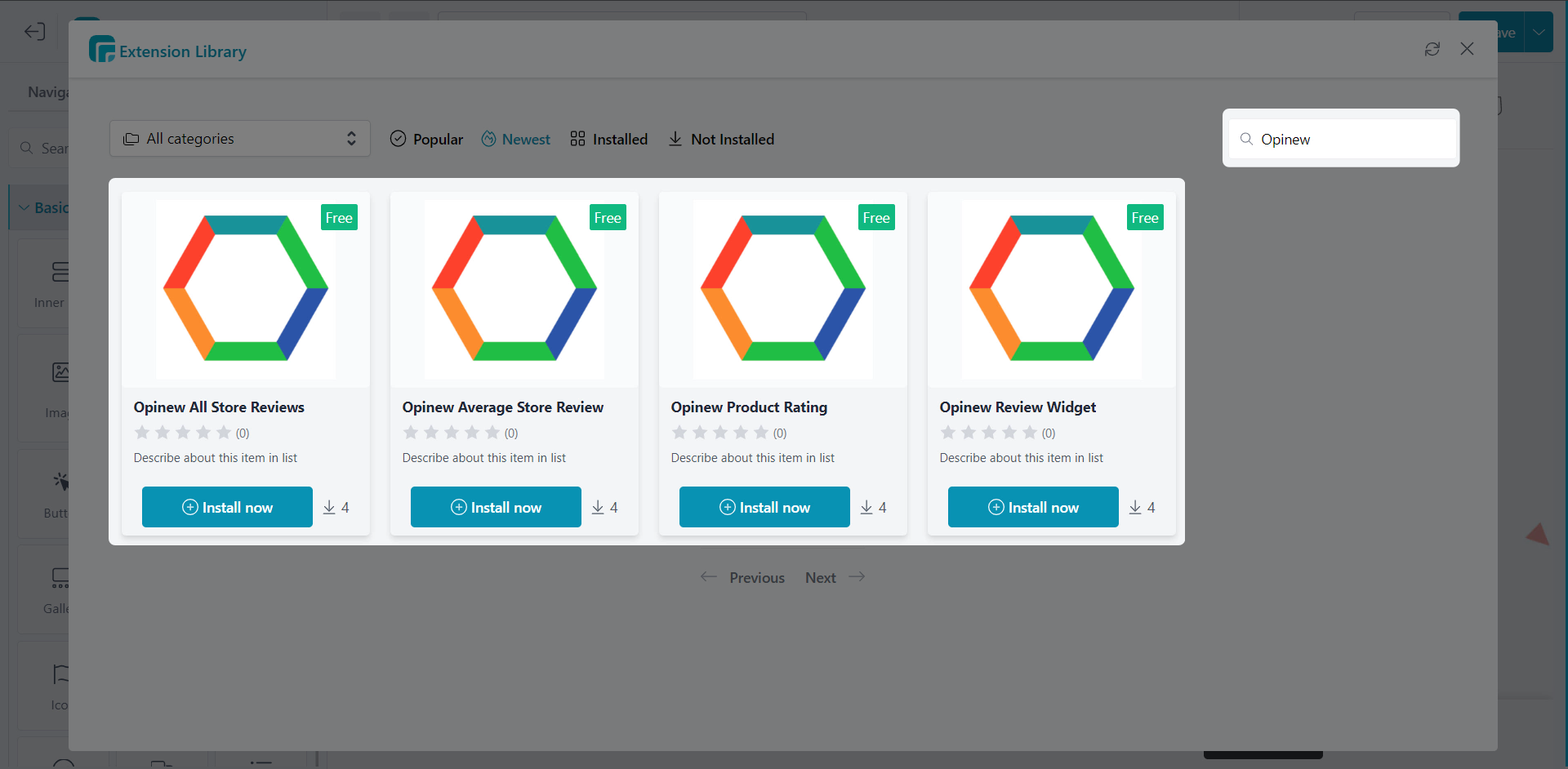
Task: Click the Opinew All Store Reviews title
Action: click(x=219, y=407)
